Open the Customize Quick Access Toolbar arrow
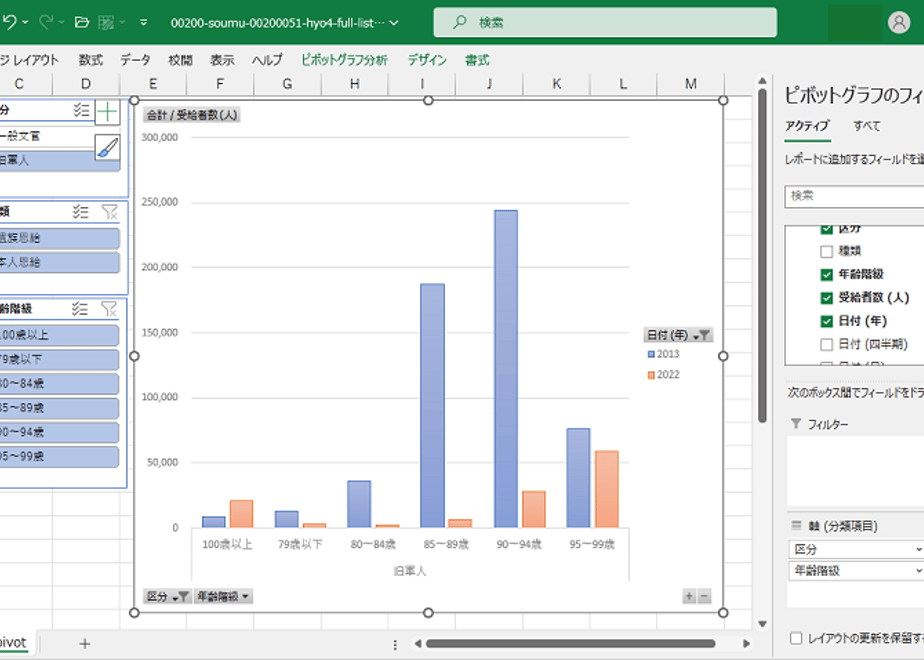Screen dimensions: 924x660 (x=144, y=23)
